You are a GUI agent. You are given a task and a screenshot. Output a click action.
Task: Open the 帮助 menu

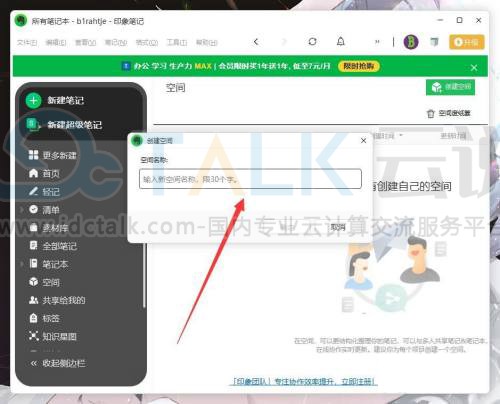(206, 42)
